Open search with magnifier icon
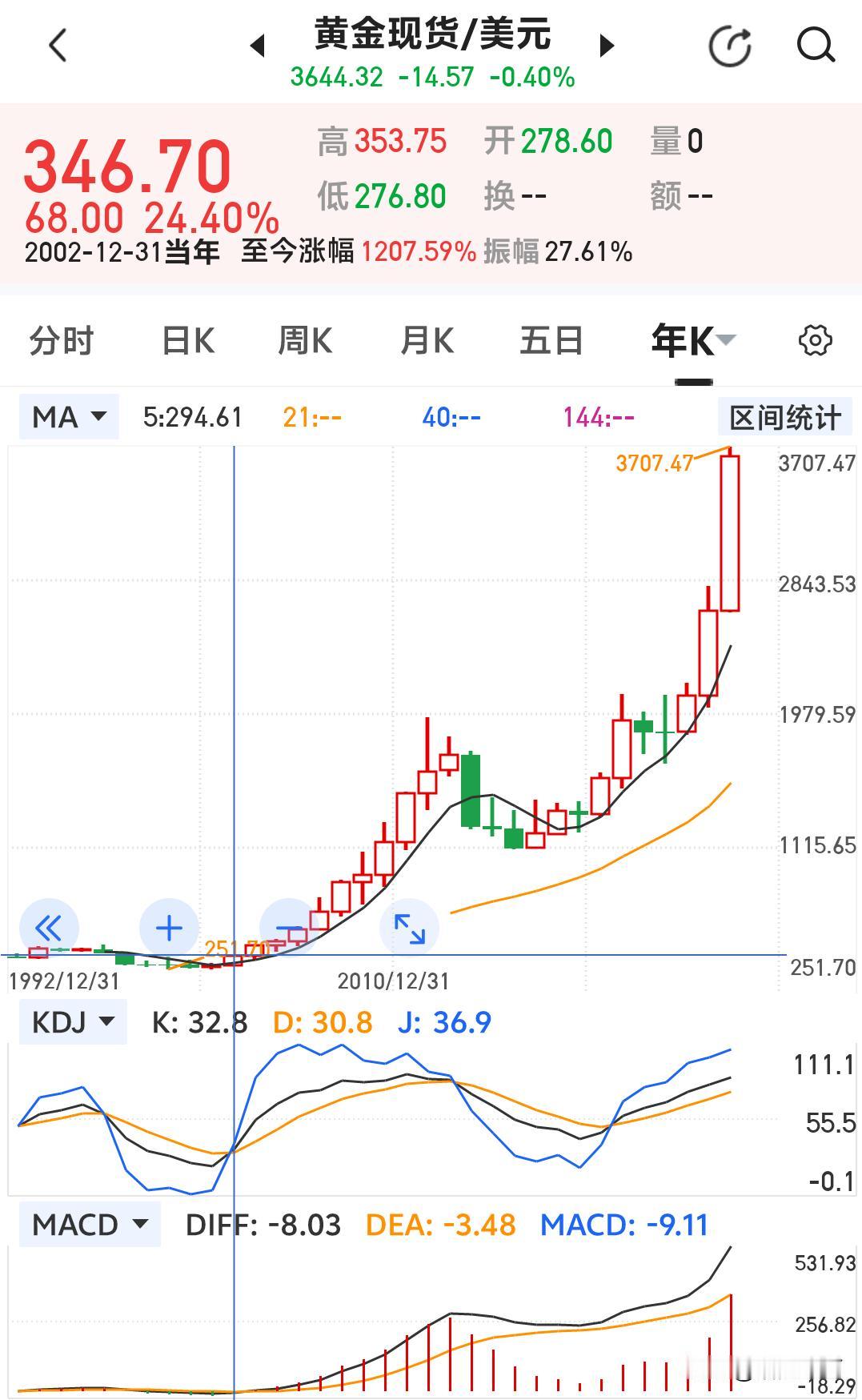The width and height of the screenshot is (862, 1400). (816, 46)
